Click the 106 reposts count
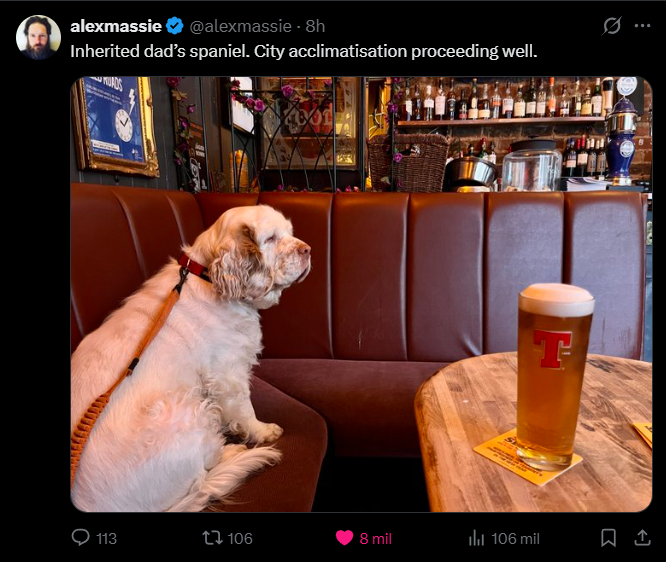The height and width of the screenshot is (562, 666). (240, 539)
